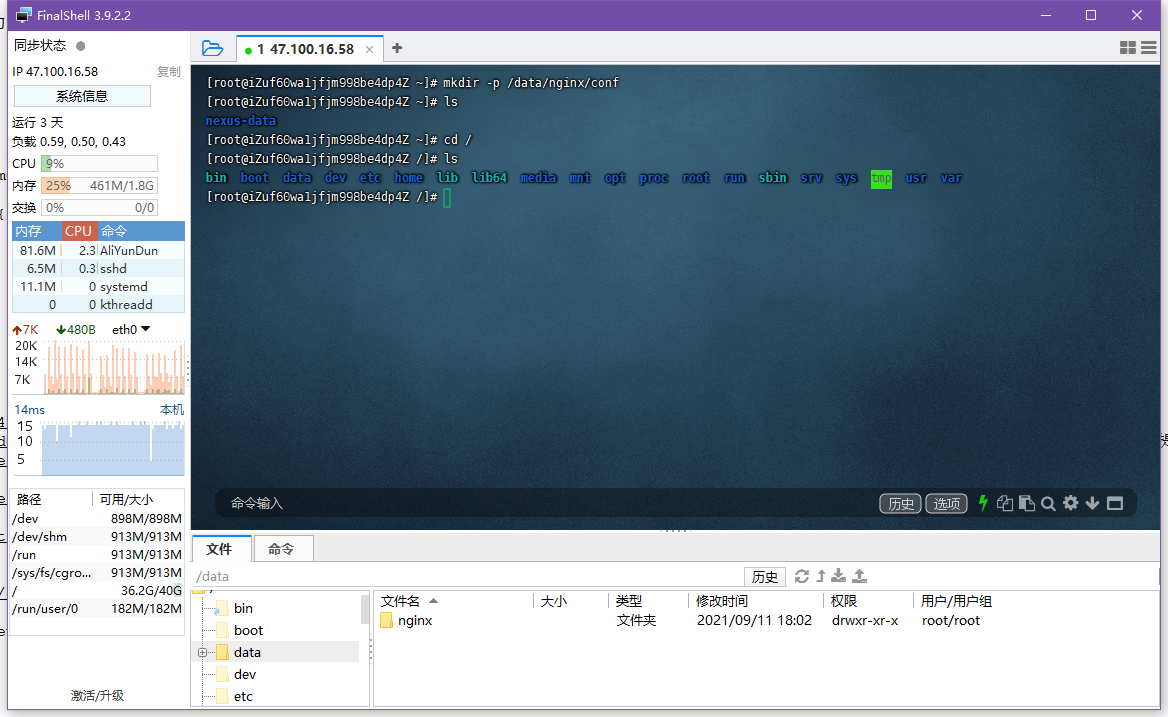Open terminal 历史 command history button
The width and height of the screenshot is (1168, 717).
click(x=901, y=503)
